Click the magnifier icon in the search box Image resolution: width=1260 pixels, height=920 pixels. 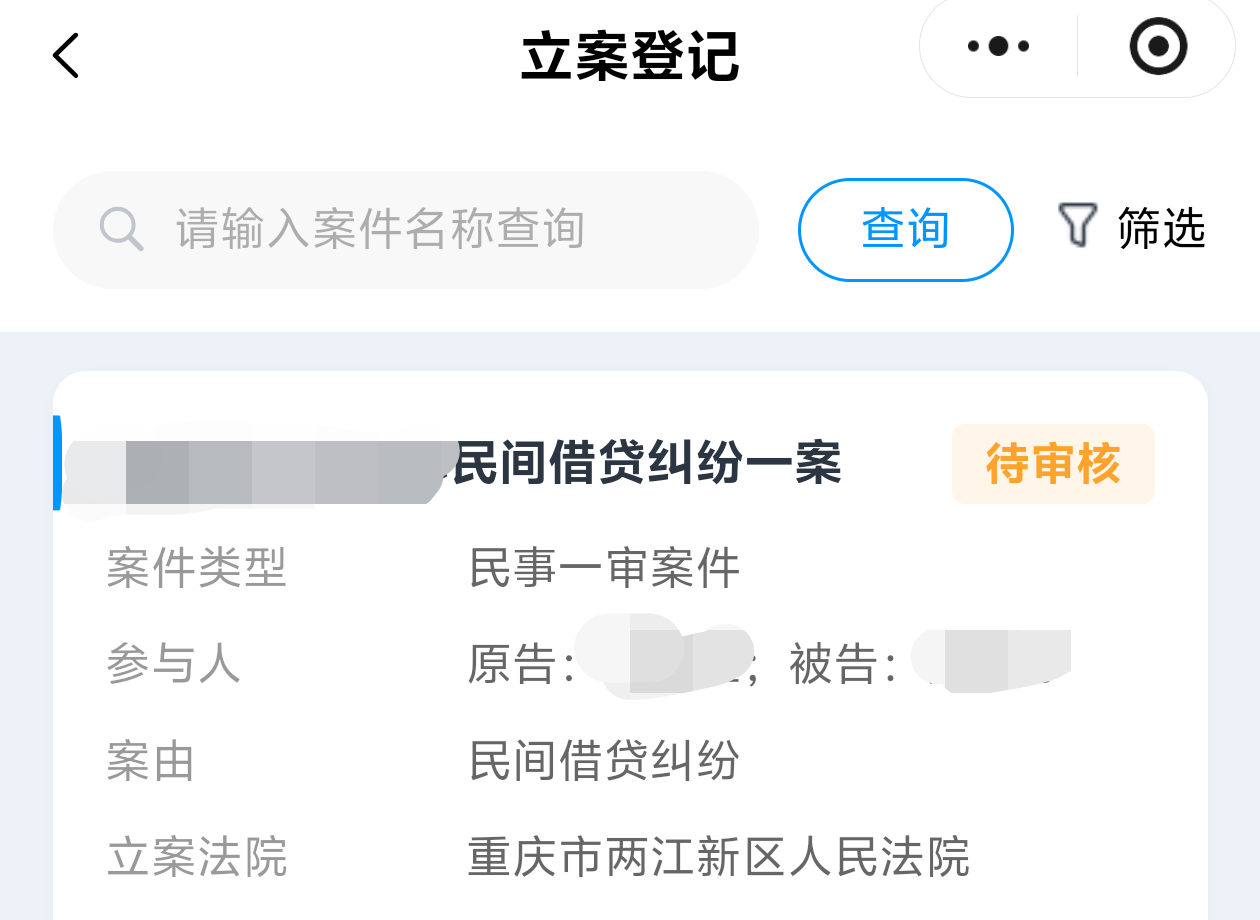click(x=122, y=229)
